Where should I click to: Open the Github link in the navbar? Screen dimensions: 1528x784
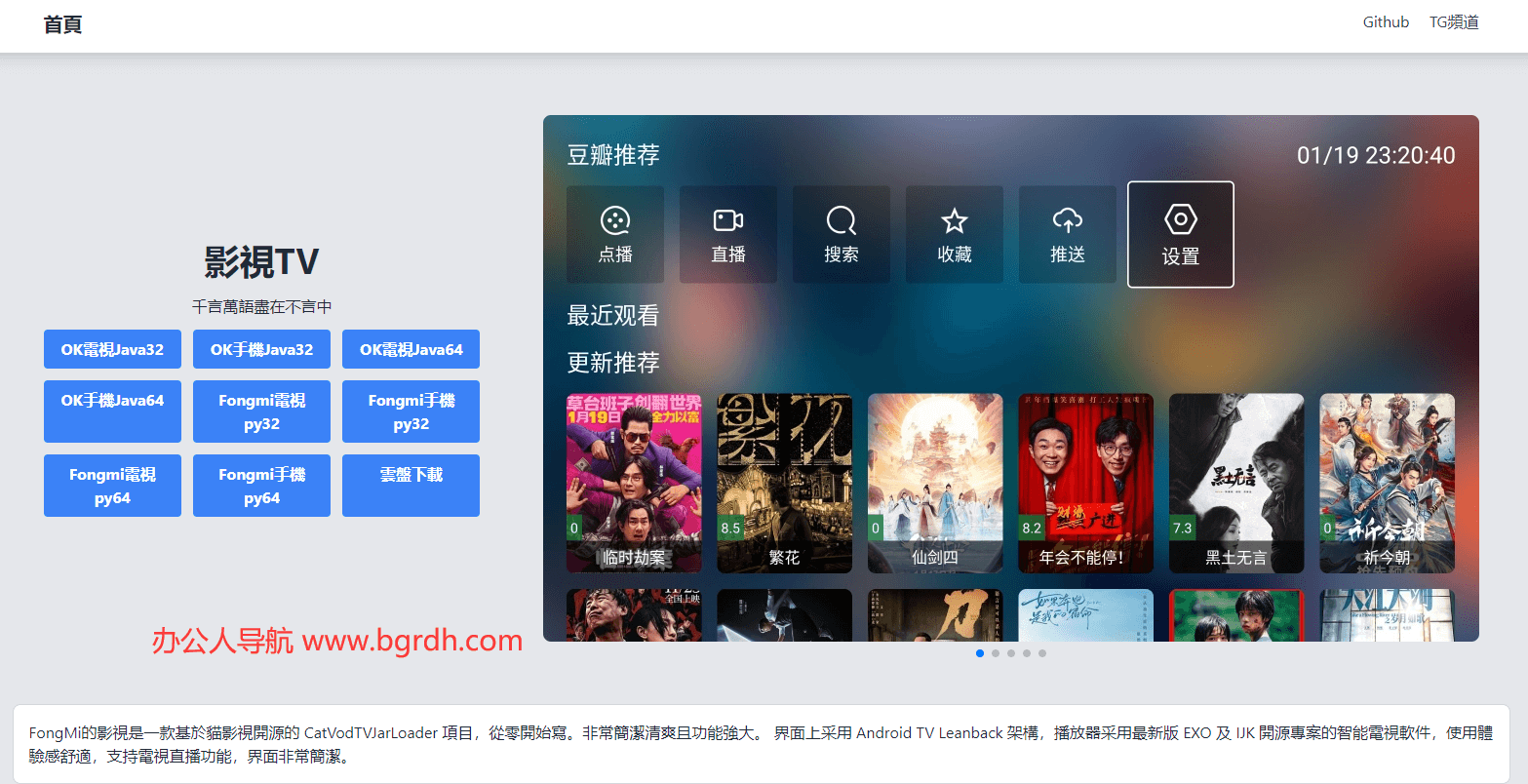point(1386,22)
